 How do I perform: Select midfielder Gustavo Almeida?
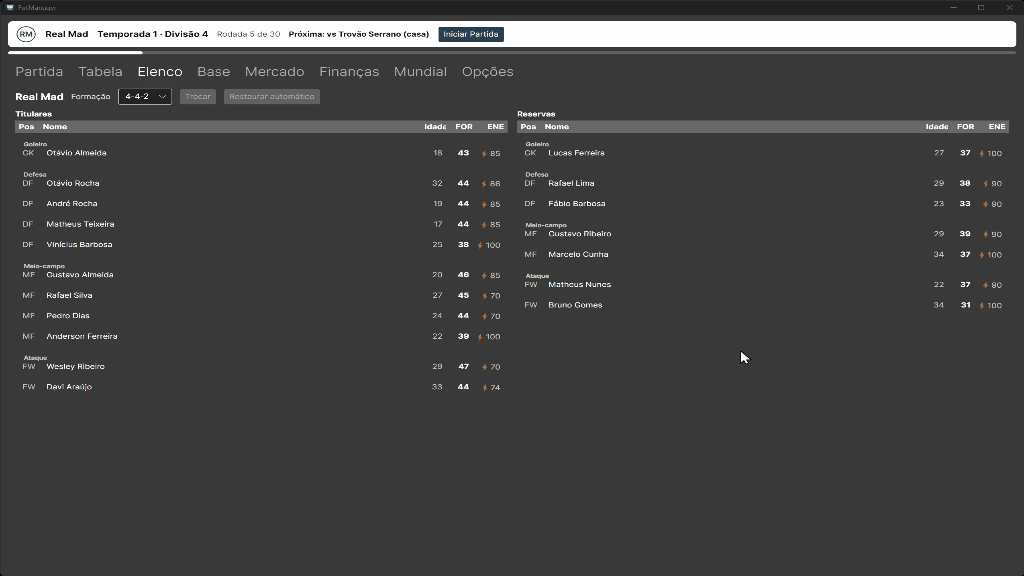261,275
